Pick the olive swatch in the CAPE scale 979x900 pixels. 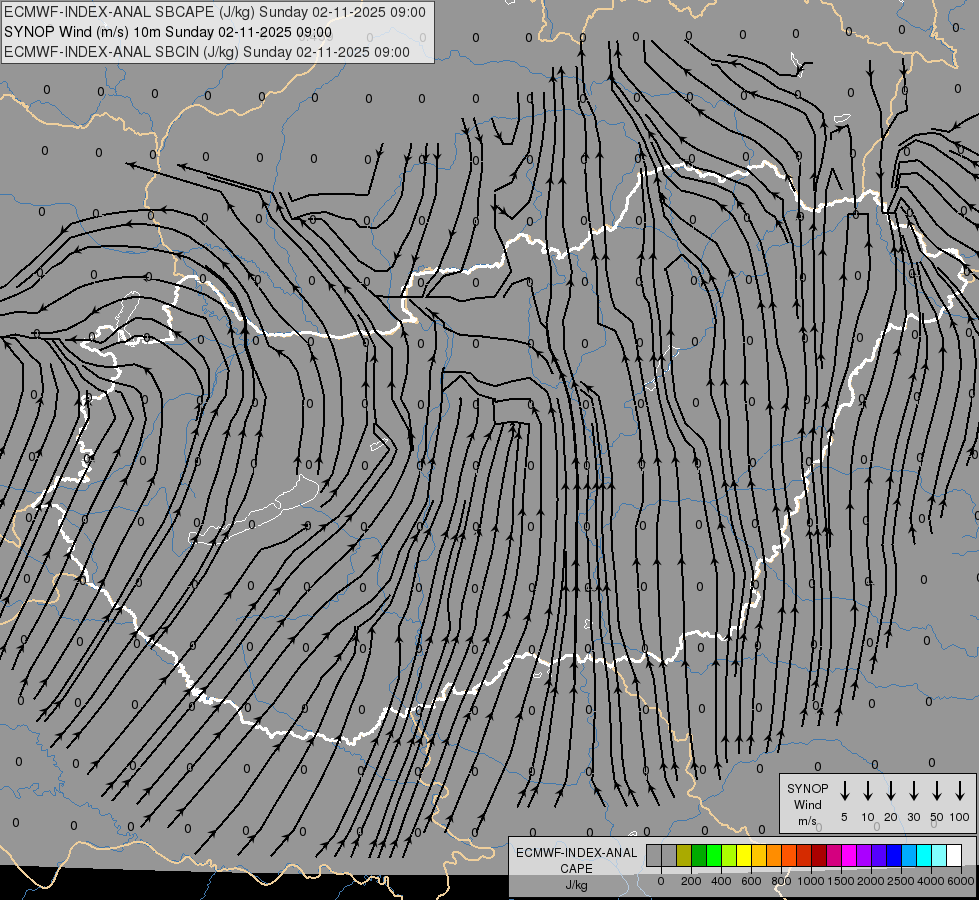pyautogui.click(x=684, y=856)
